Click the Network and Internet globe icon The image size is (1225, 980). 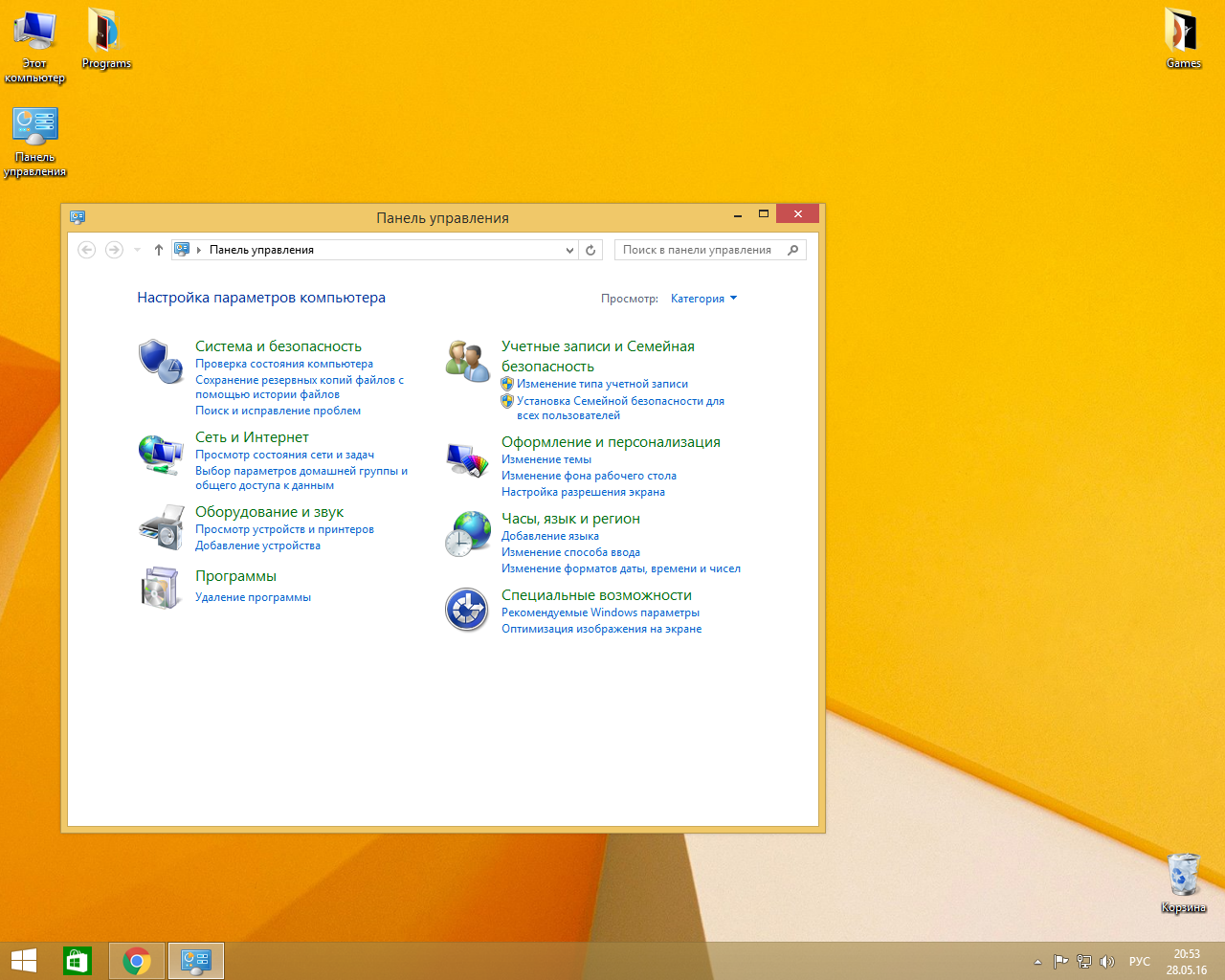point(160,454)
